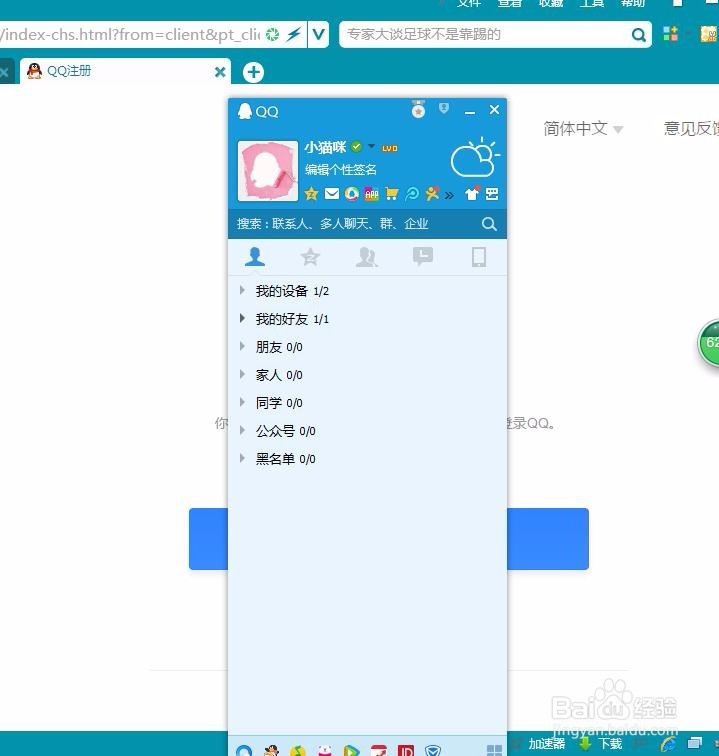Click the 加速器 accelerator in browser status bar

[546, 743]
